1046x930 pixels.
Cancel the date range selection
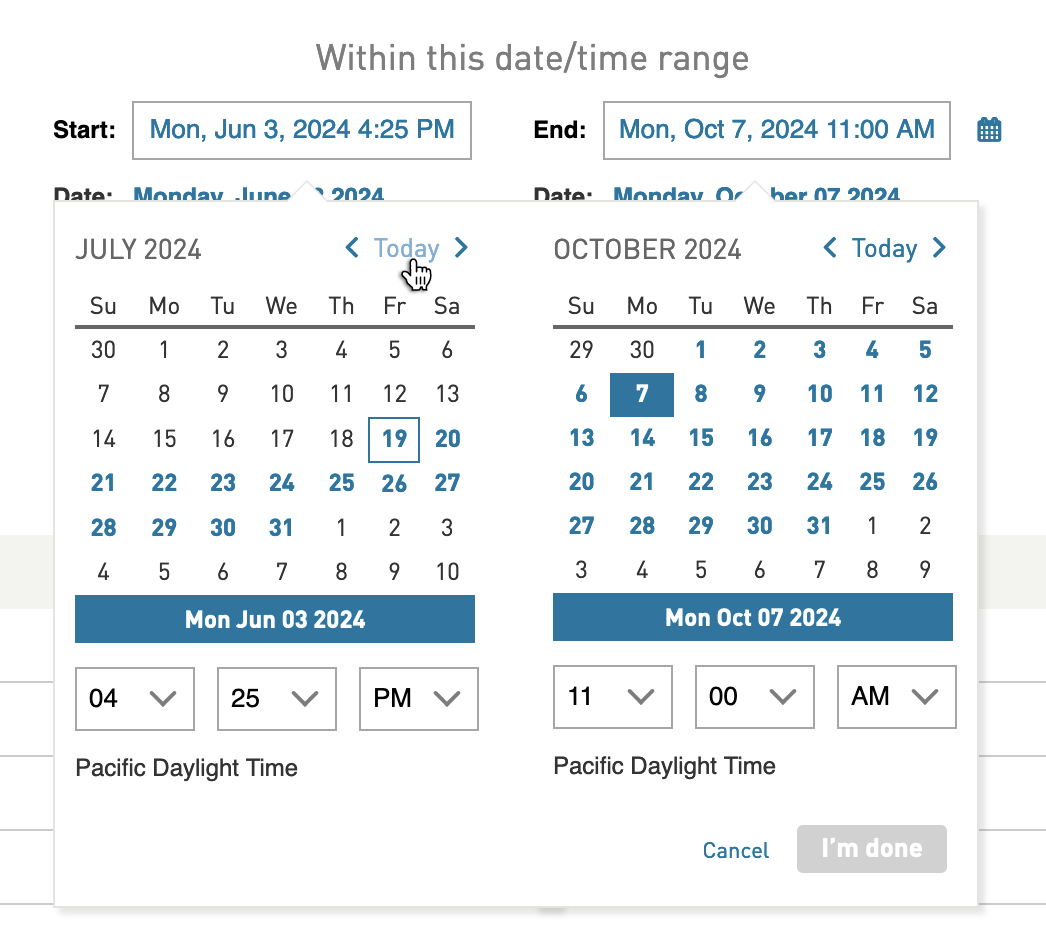736,850
